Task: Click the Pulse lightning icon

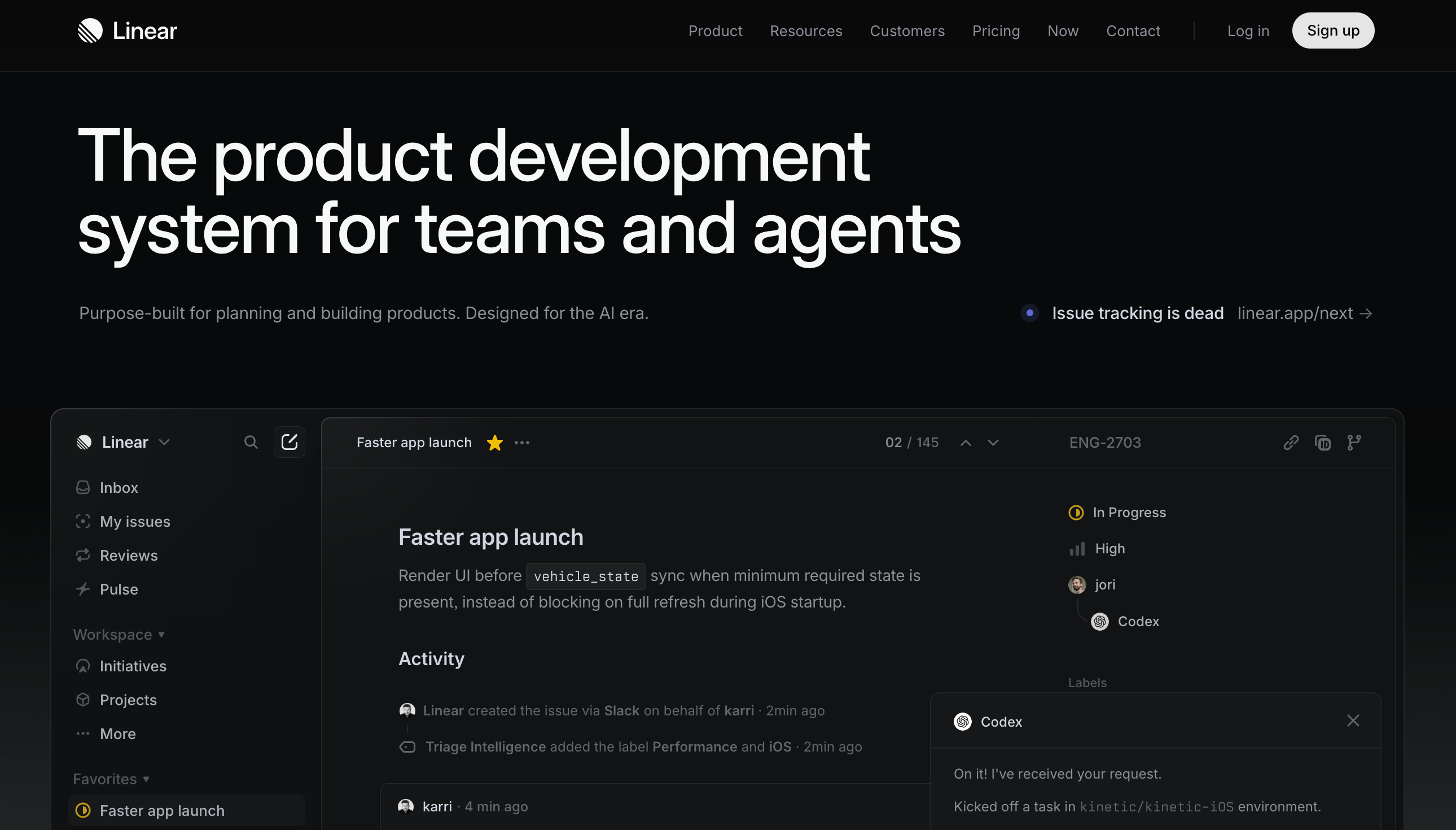Action: pos(83,589)
